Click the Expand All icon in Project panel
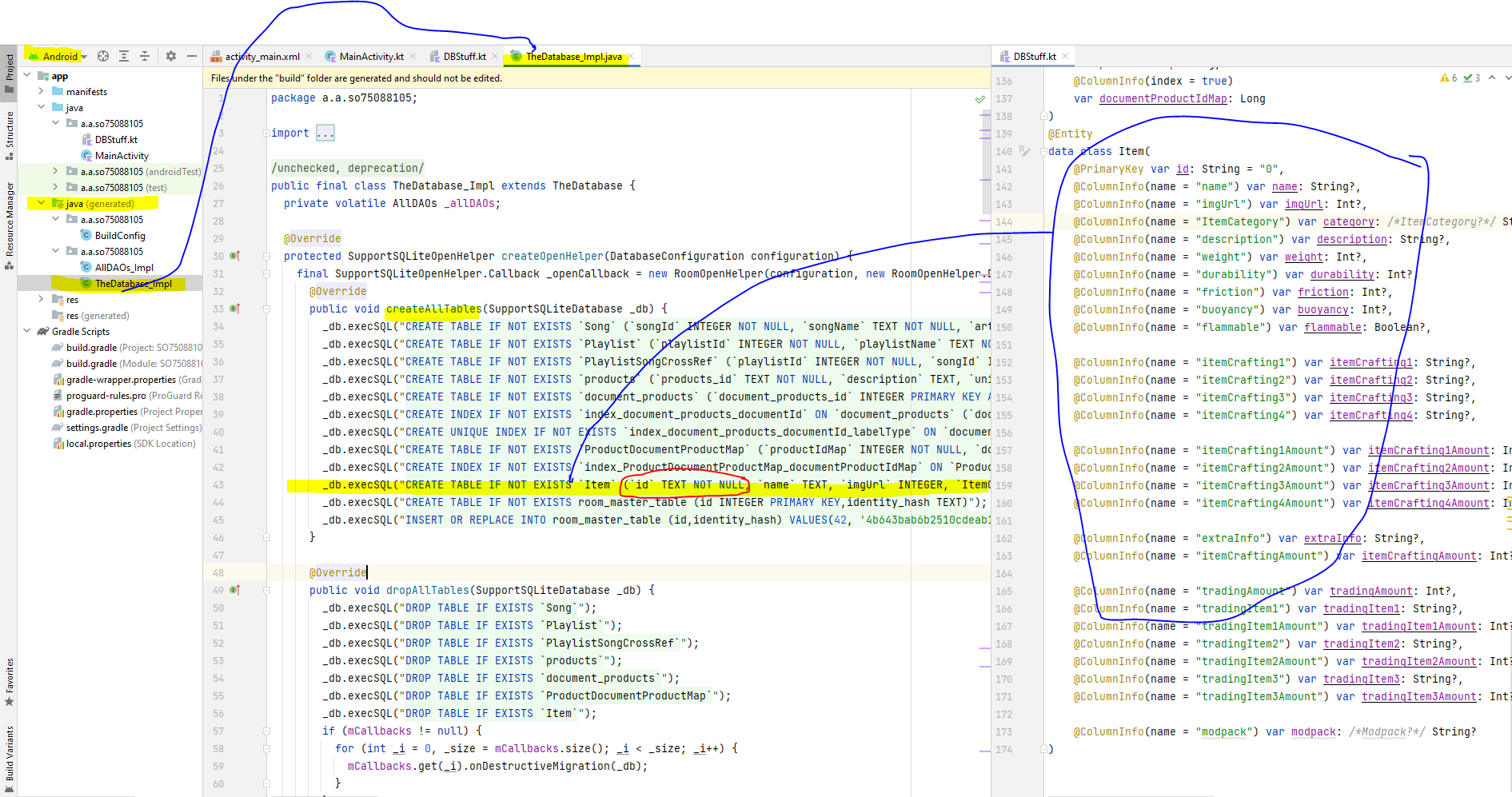 tap(124, 56)
